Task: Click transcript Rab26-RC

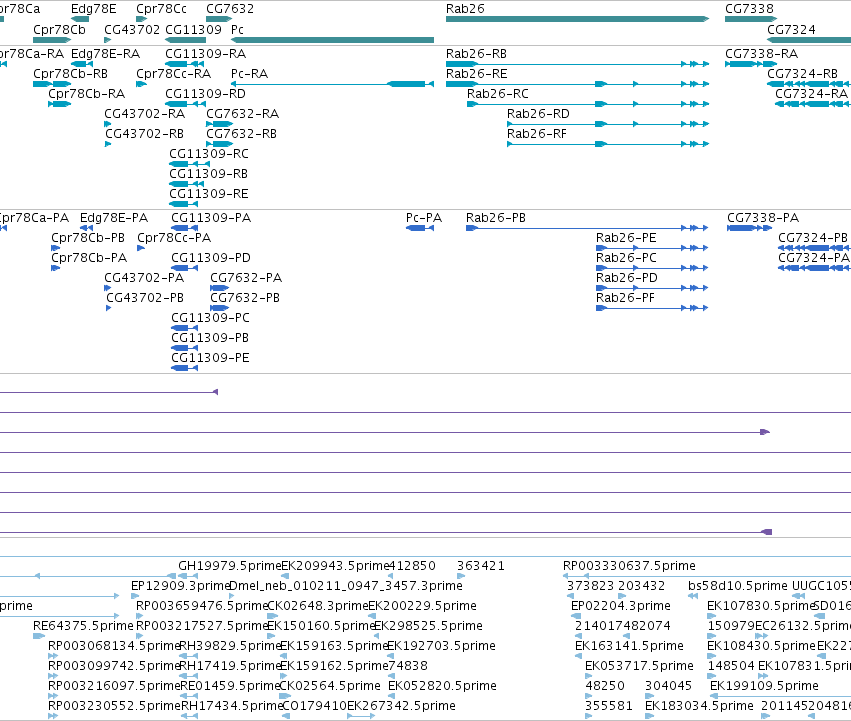Action: coord(498,94)
